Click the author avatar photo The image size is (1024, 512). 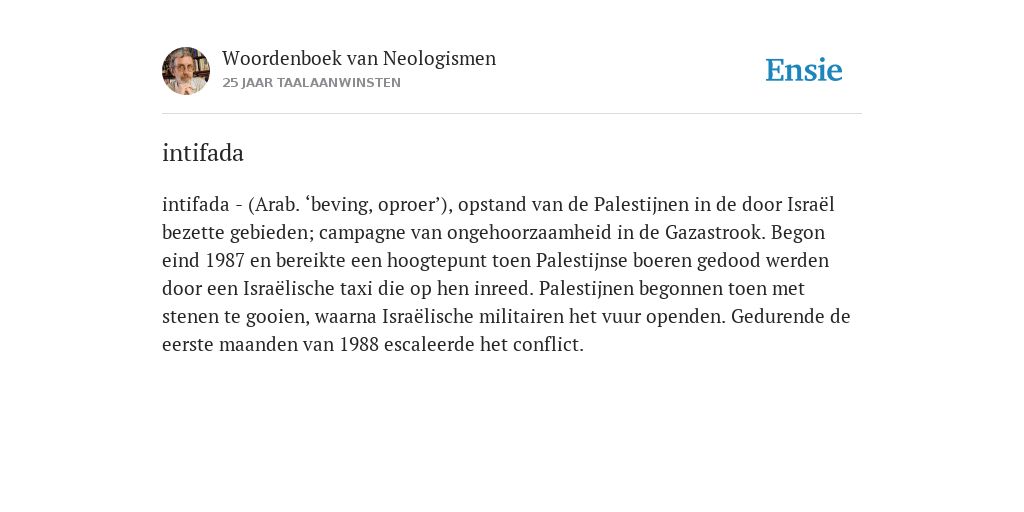(186, 71)
